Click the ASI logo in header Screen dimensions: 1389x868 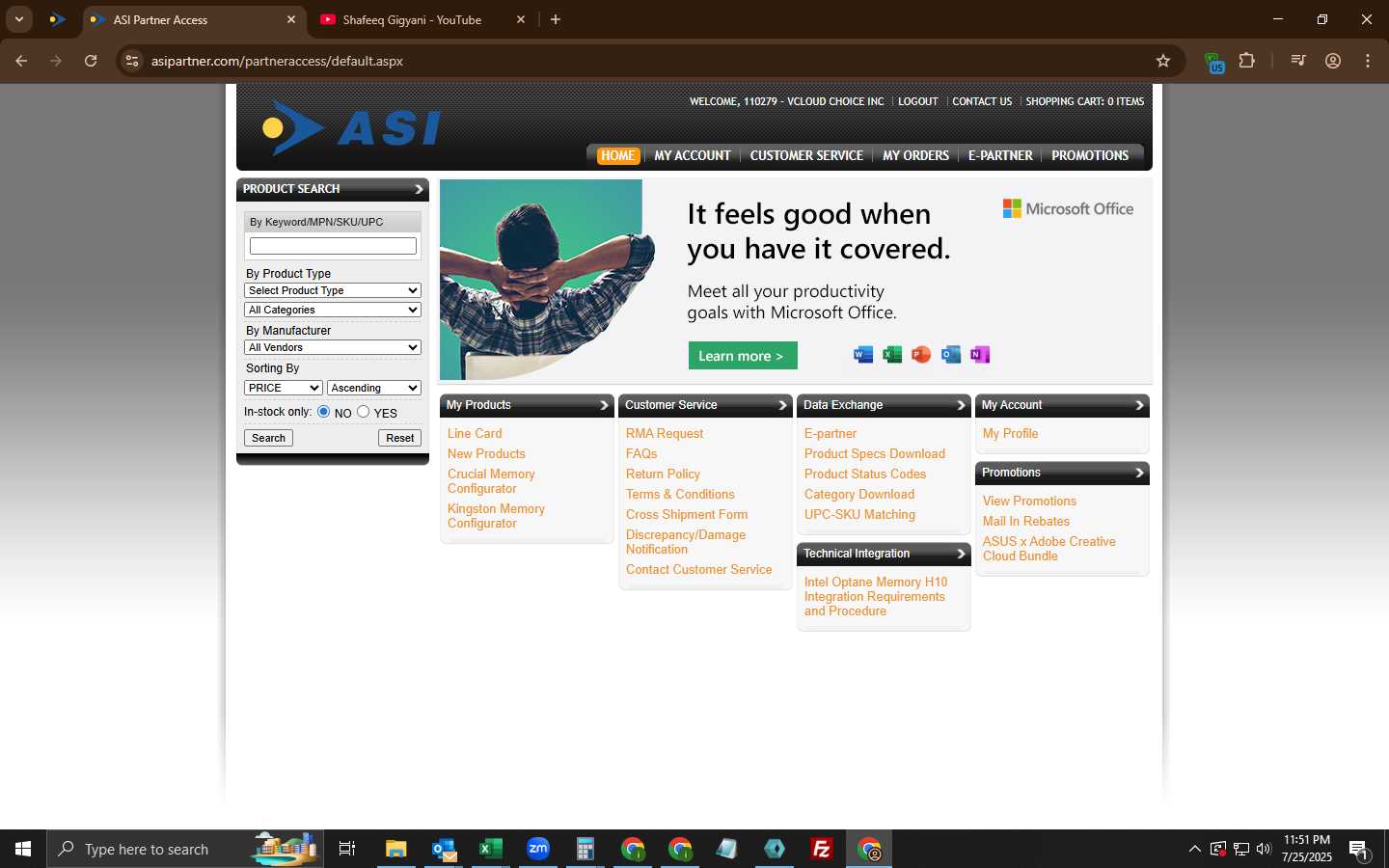[x=352, y=128]
